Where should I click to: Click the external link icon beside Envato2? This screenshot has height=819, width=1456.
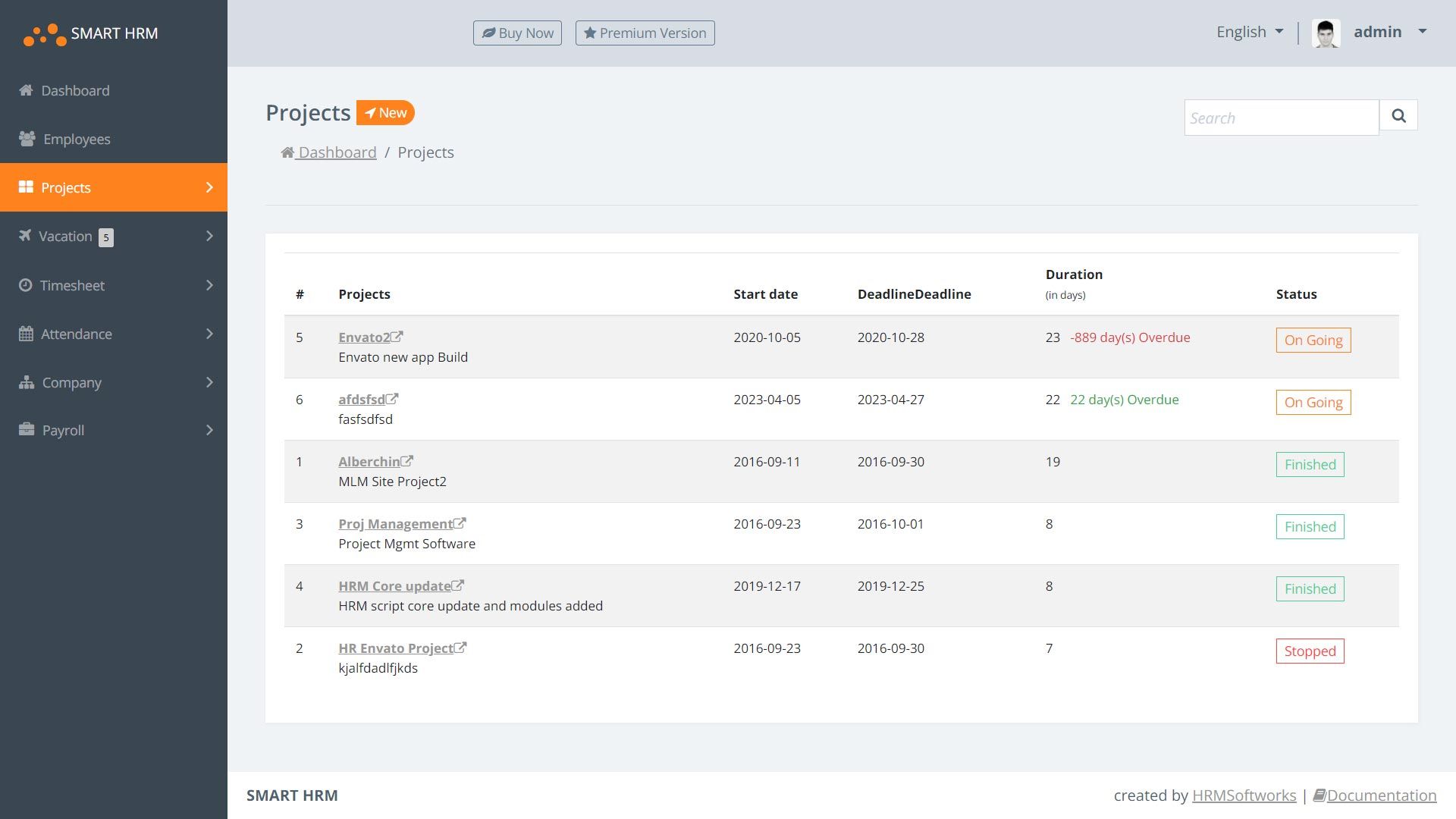click(x=397, y=337)
